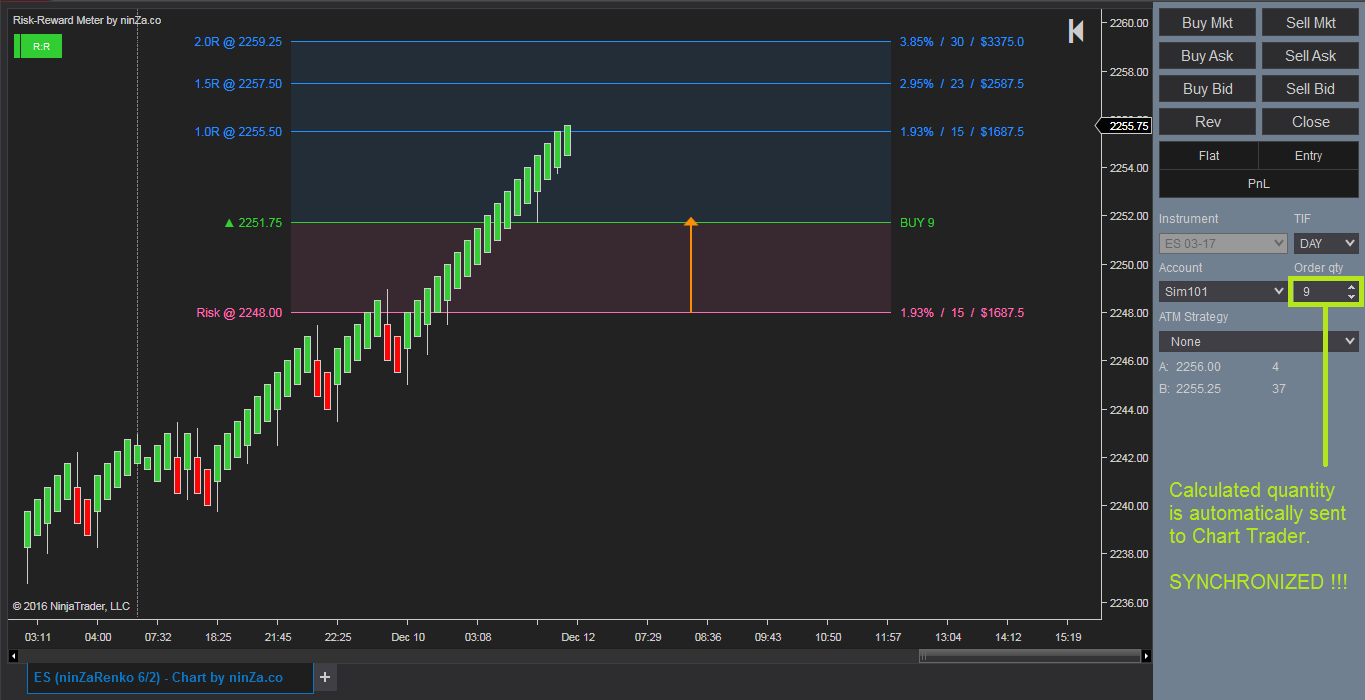Toggle the green R:R Risk-Reward meter button
Viewport: 1365px width, 700px height.
(x=37, y=45)
